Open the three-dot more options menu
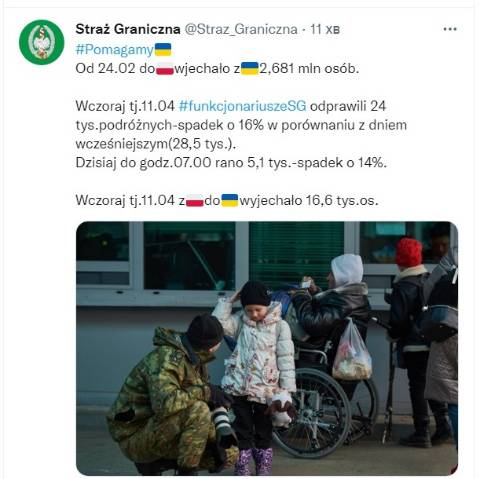 (x=450, y=29)
